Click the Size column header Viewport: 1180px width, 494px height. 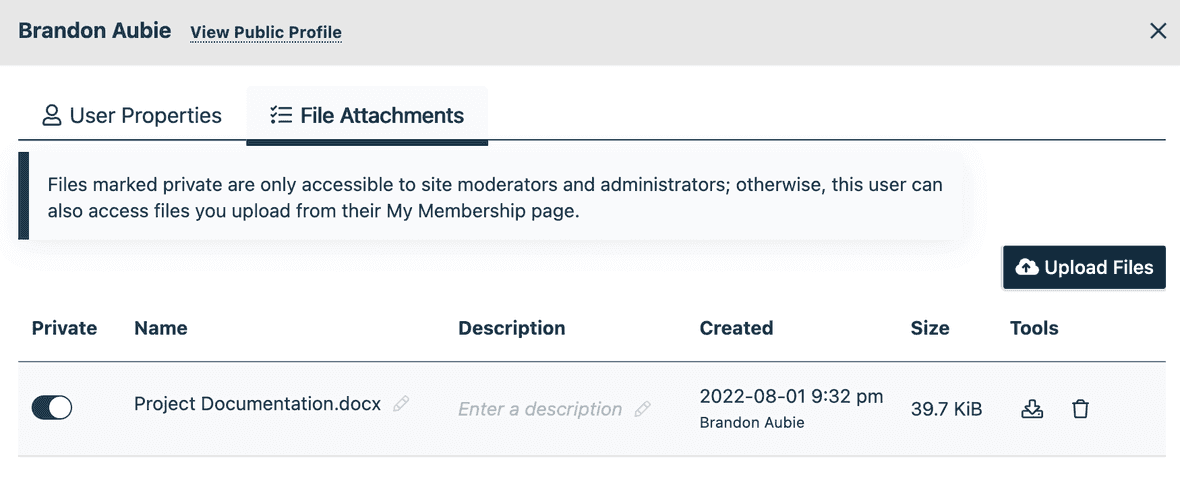(x=930, y=328)
